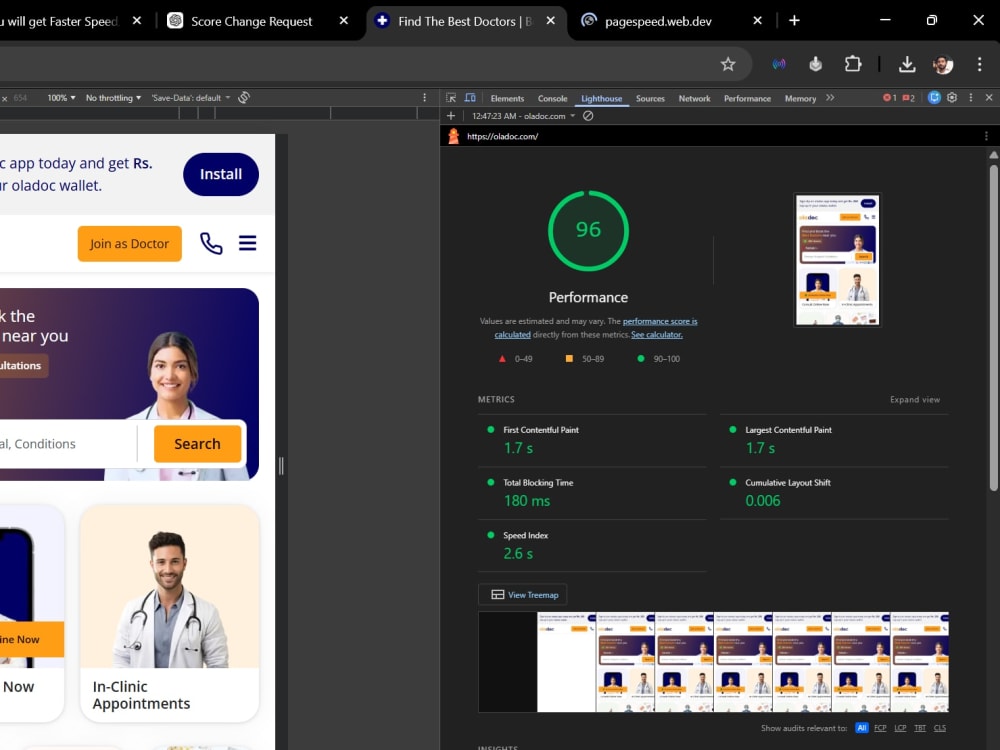Expand view of metrics

pos(915,399)
